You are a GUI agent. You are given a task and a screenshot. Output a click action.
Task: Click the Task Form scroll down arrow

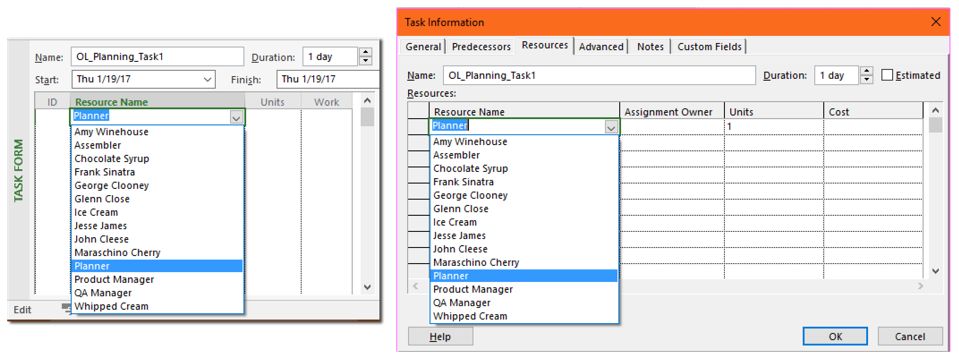[367, 286]
